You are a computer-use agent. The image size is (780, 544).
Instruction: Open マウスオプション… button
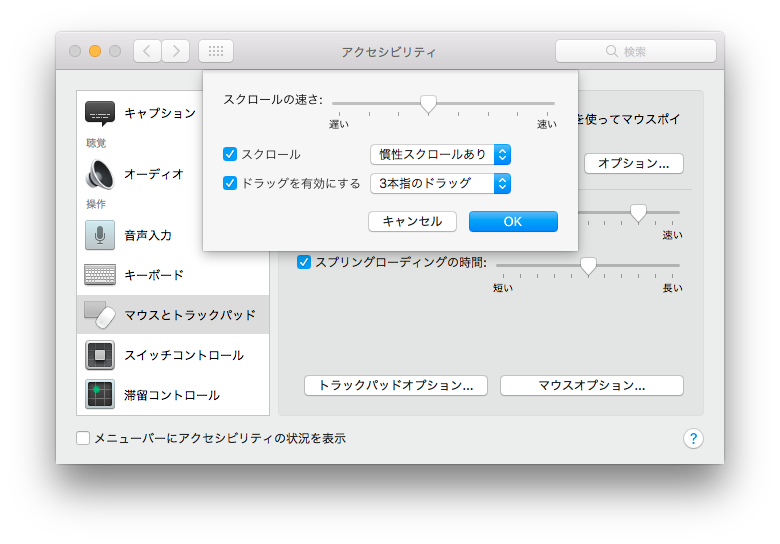[x=591, y=385]
